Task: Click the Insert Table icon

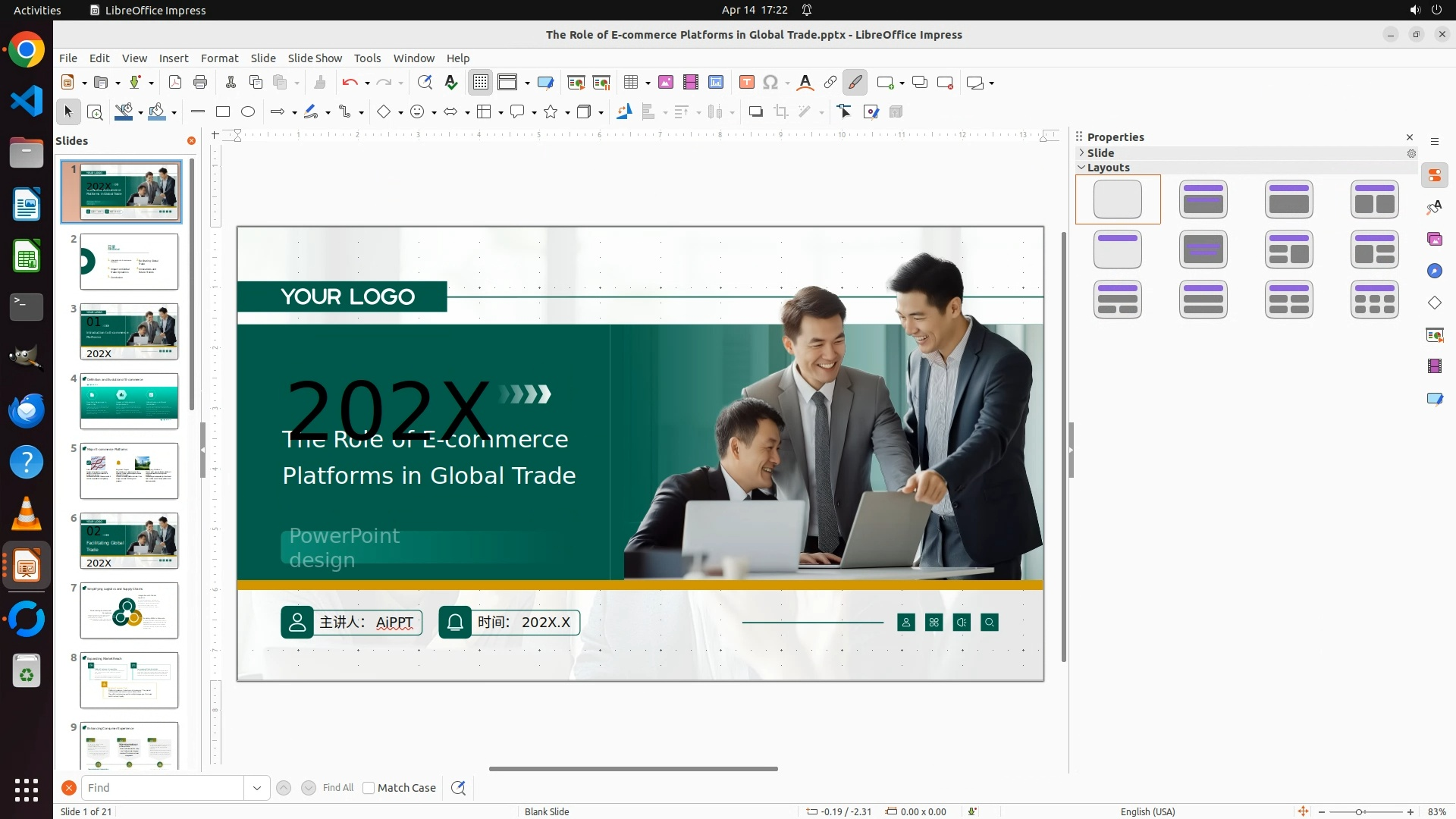Action: click(630, 83)
